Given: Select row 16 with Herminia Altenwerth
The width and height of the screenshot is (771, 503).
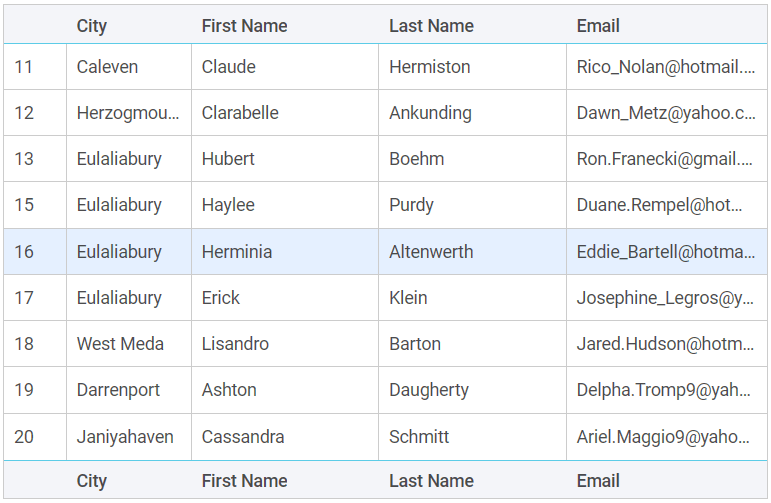Looking at the screenshot, I should (236, 252).
